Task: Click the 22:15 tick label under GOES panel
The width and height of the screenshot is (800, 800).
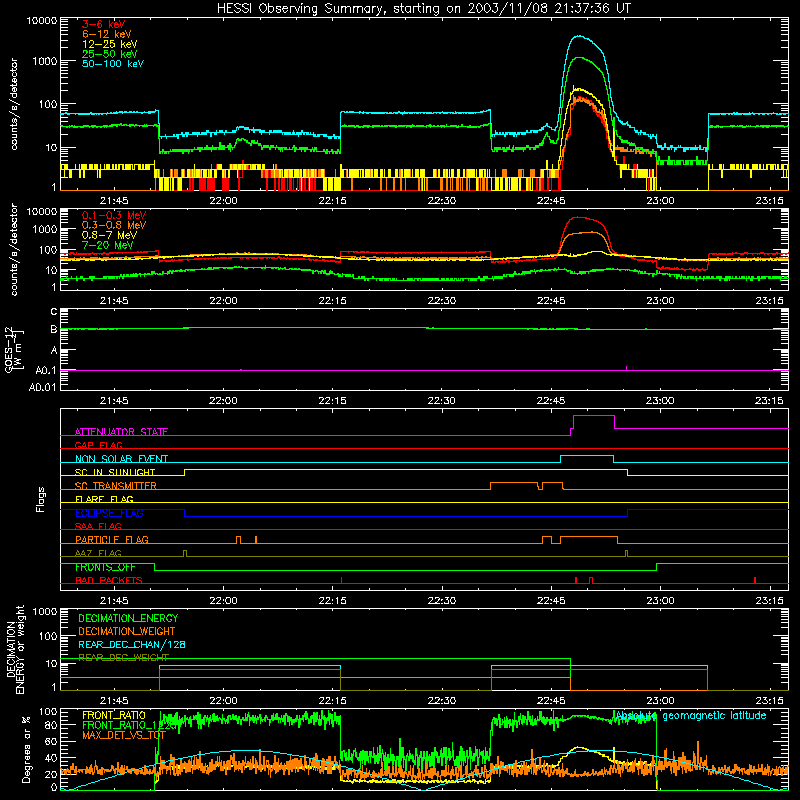Action: [x=333, y=401]
